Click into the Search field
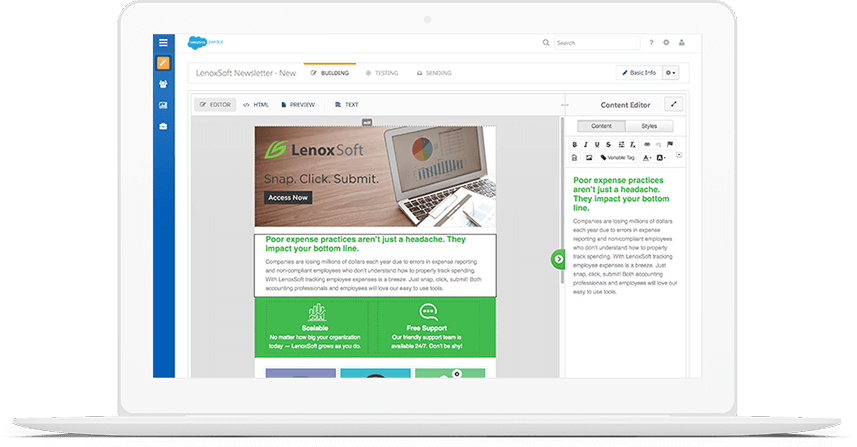The height and width of the screenshot is (447, 857). click(x=597, y=43)
